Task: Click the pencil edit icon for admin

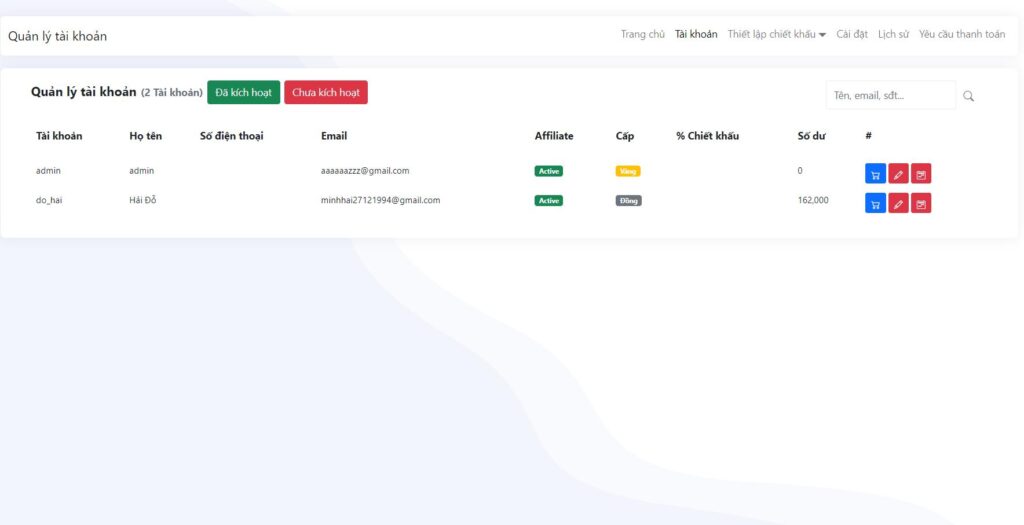Action: pyautogui.click(x=898, y=173)
